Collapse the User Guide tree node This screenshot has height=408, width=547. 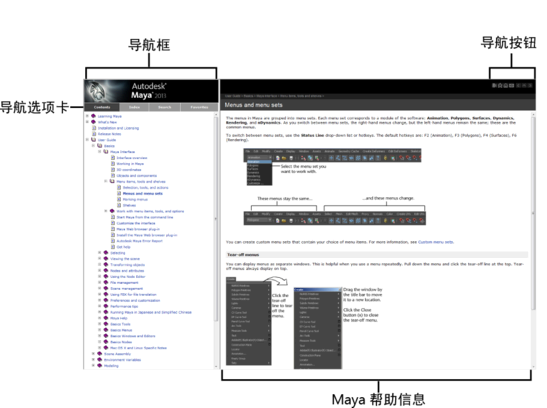(x=87, y=139)
